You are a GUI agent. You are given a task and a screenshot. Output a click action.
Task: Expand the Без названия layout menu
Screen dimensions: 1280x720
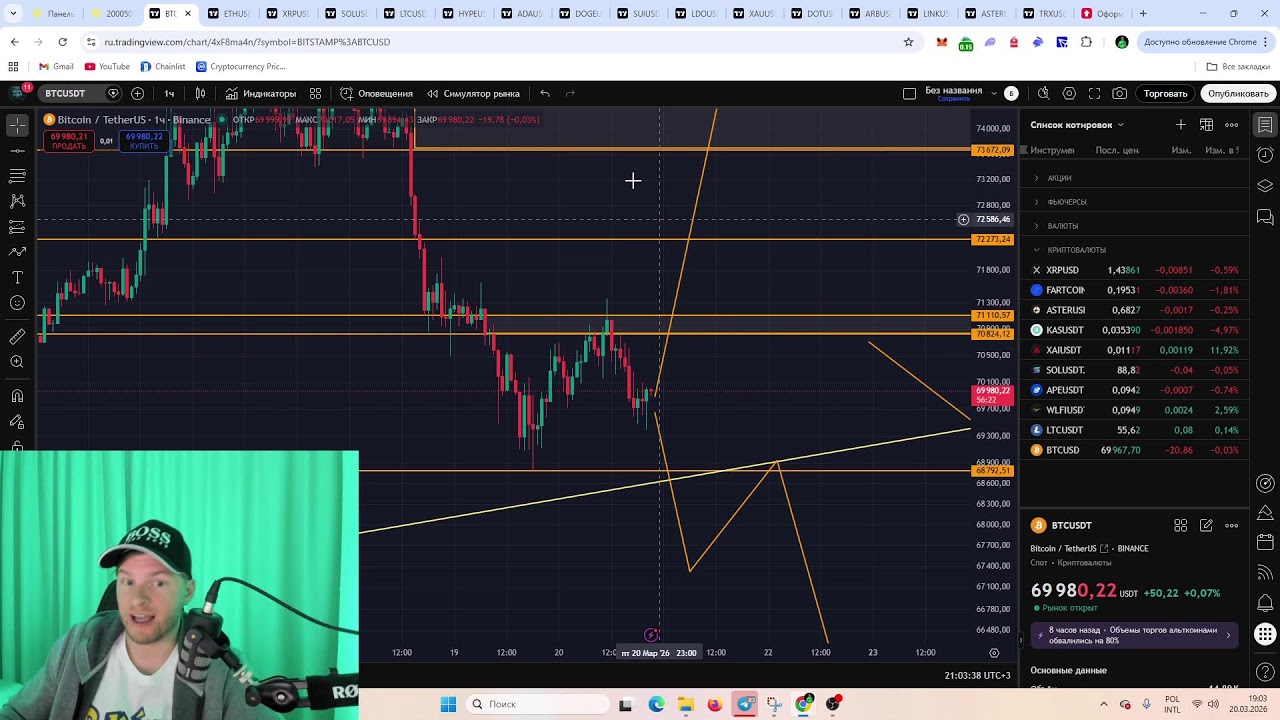point(993,93)
